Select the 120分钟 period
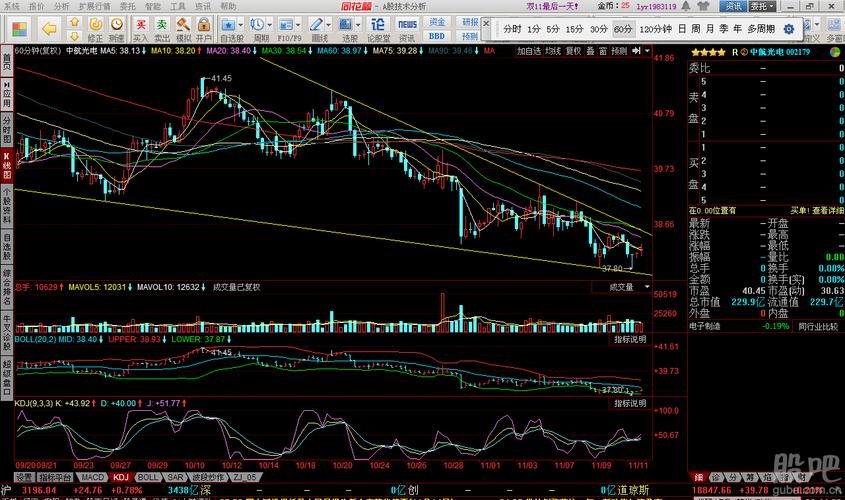 655,29
